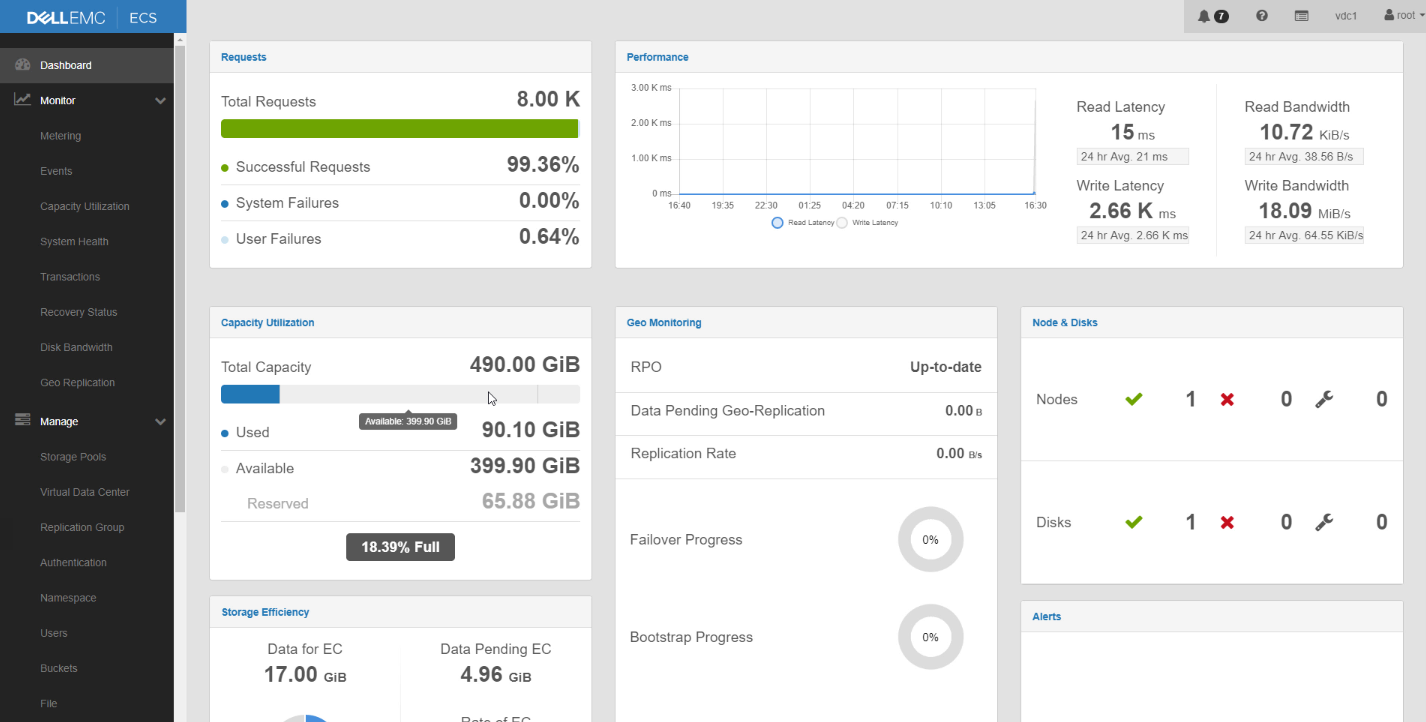Open the guide list icon in header
Image resolution: width=1426 pixels, height=722 pixels.
click(1301, 16)
